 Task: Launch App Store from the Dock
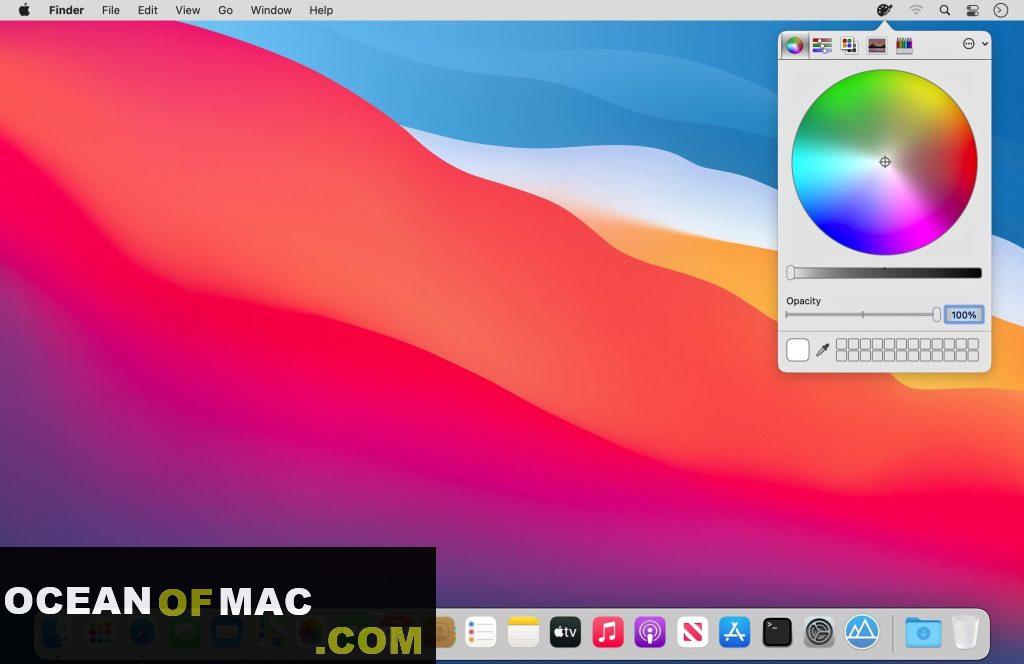735,632
